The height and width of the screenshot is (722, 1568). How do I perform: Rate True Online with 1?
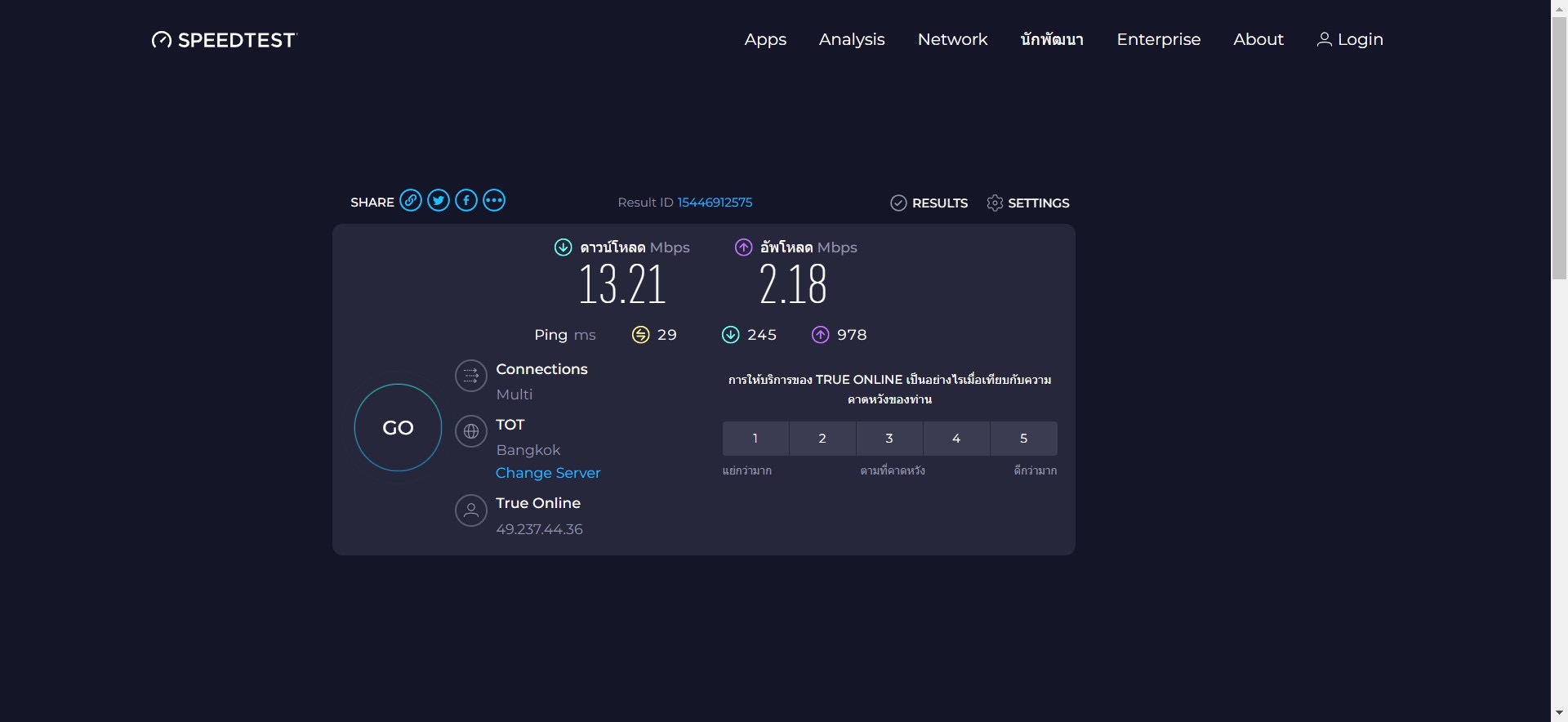click(755, 439)
